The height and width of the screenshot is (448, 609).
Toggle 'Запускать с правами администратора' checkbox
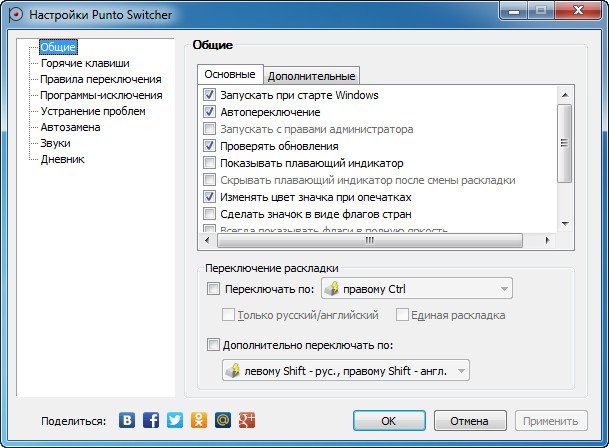pos(209,128)
